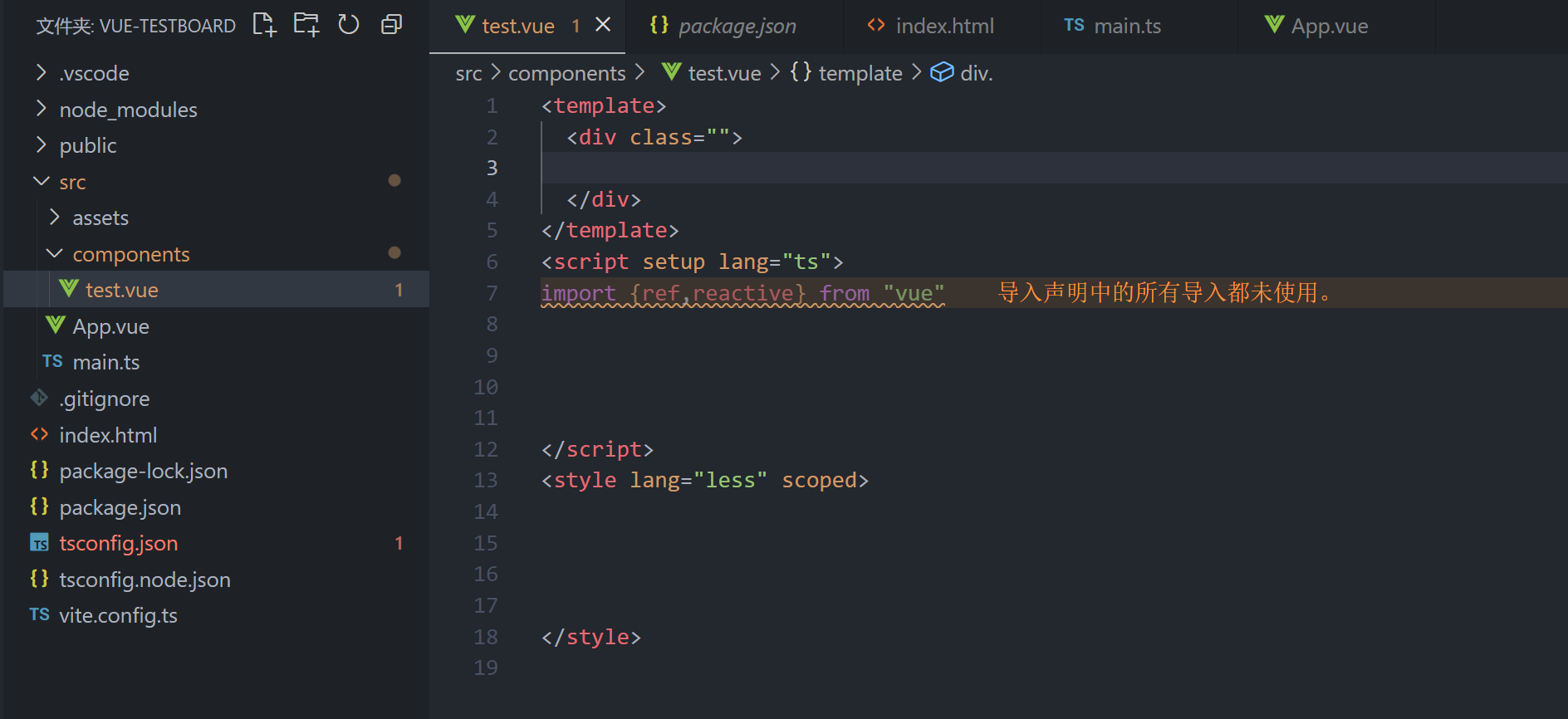Close the test.vue tab
The width and height of the screenshot is (1568, 719).
click(603, 25)
